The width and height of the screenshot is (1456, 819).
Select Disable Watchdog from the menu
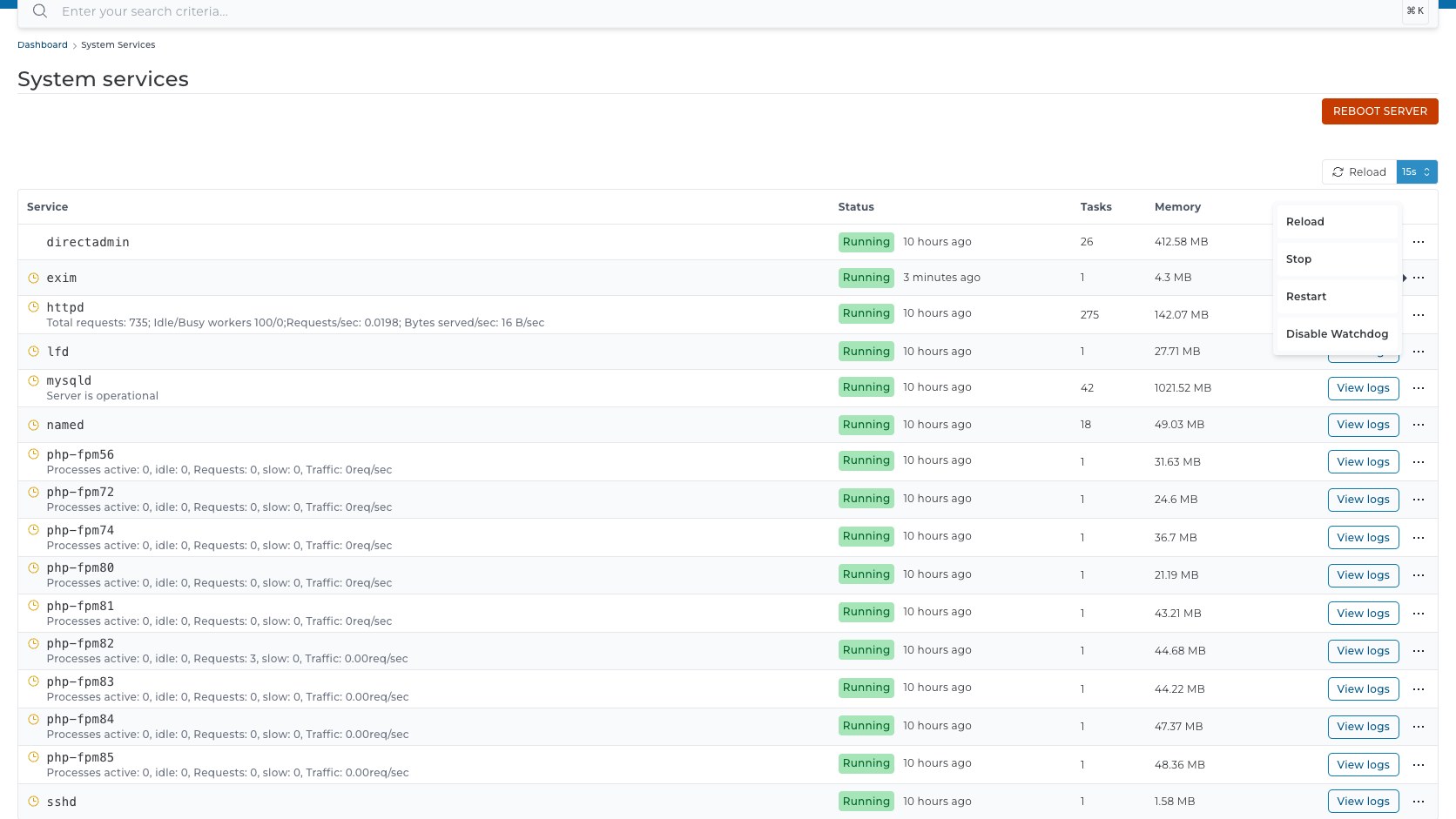click(x=1337, y=334)
